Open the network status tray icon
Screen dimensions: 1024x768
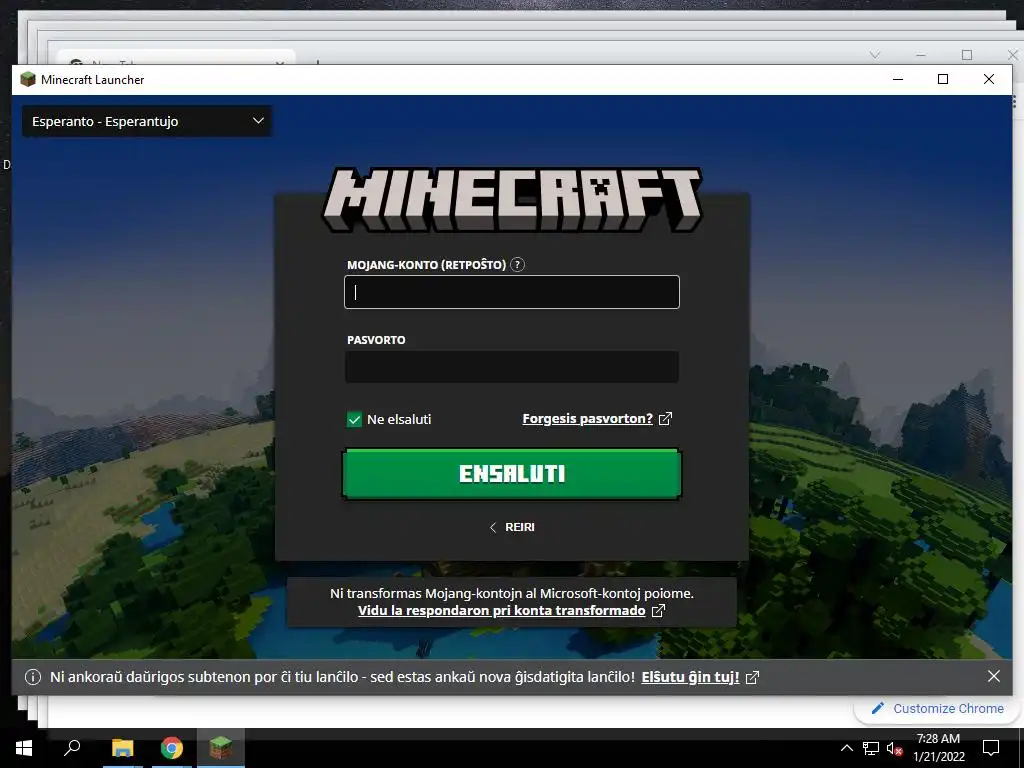(x=871, y=748)
